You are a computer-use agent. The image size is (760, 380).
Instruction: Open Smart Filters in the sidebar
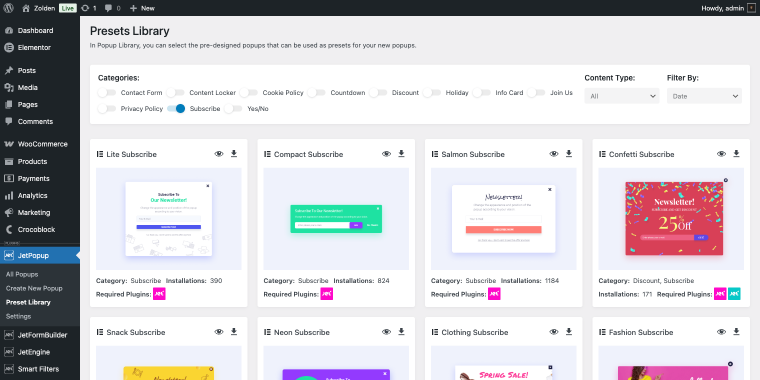(40, 369)
